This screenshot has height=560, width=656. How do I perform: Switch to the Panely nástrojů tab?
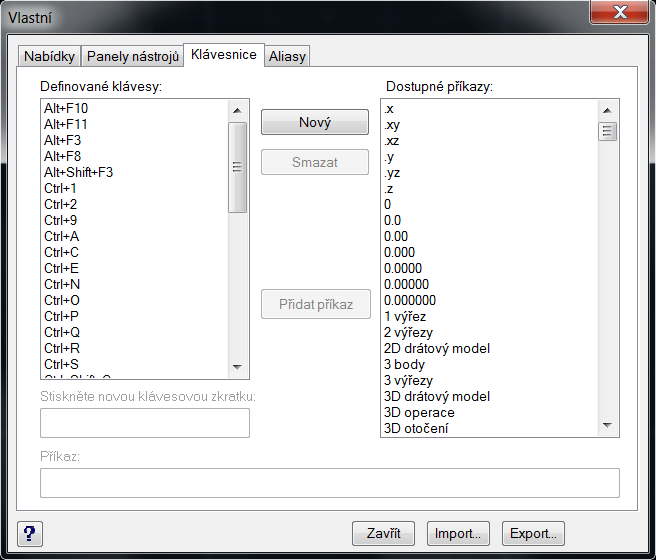[133, 56]
